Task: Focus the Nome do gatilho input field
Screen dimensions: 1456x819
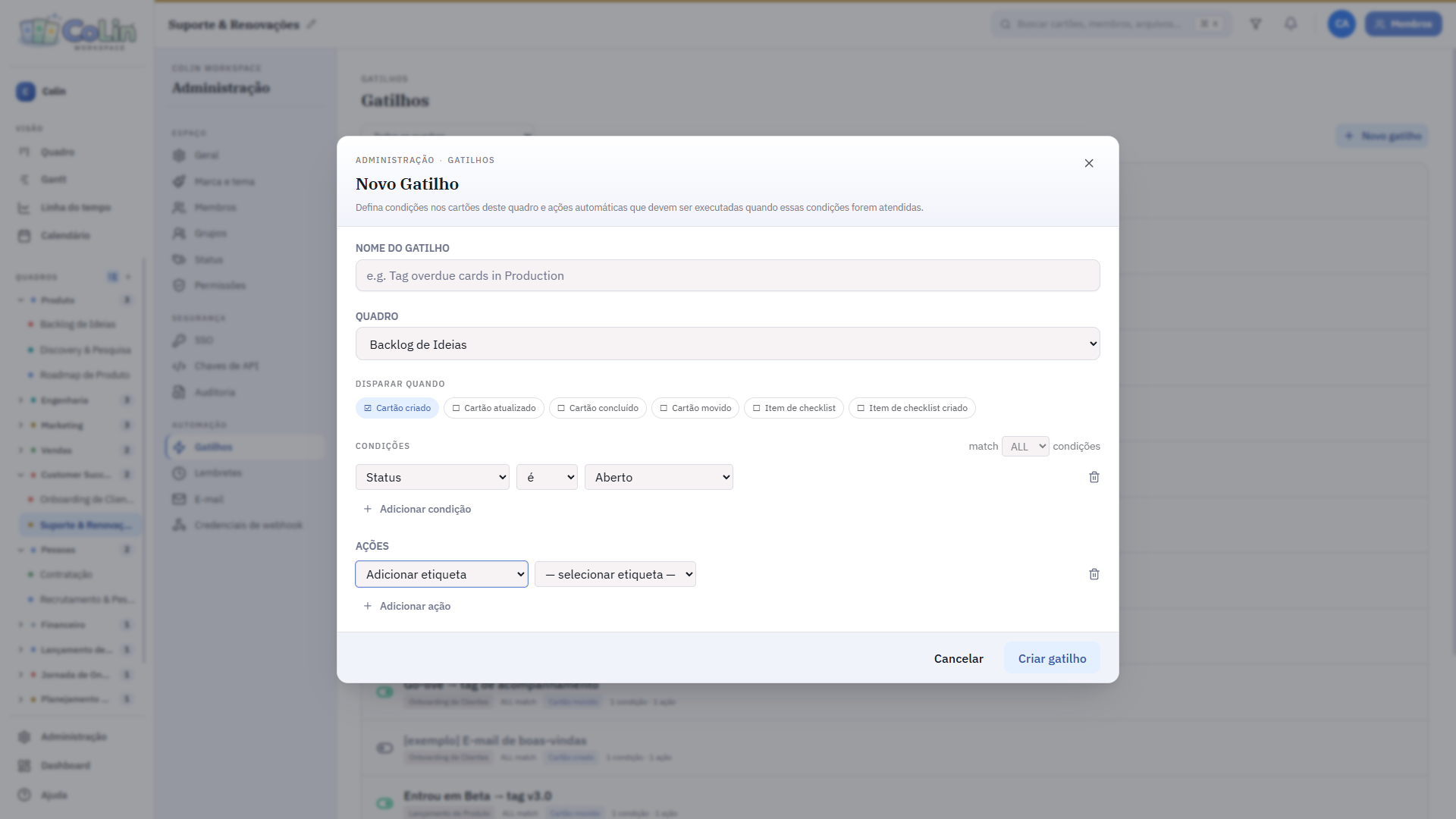Action: 728,275
